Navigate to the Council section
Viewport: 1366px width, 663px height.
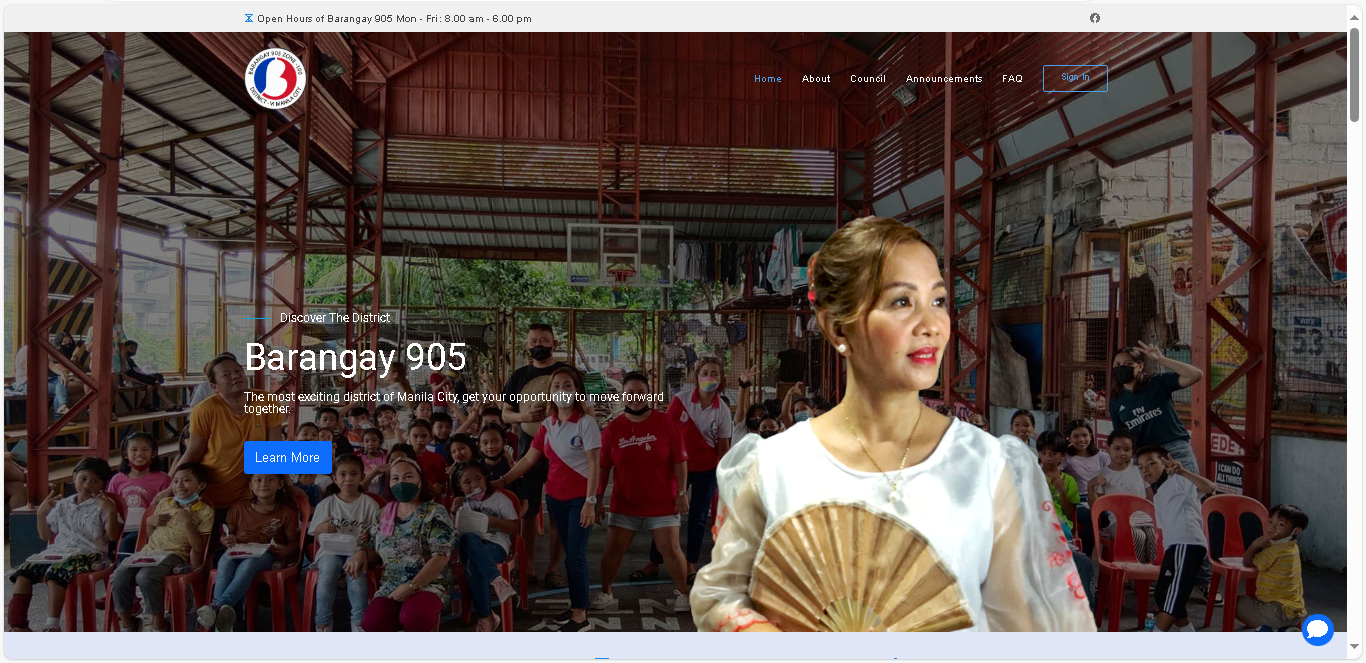point(867,79)
